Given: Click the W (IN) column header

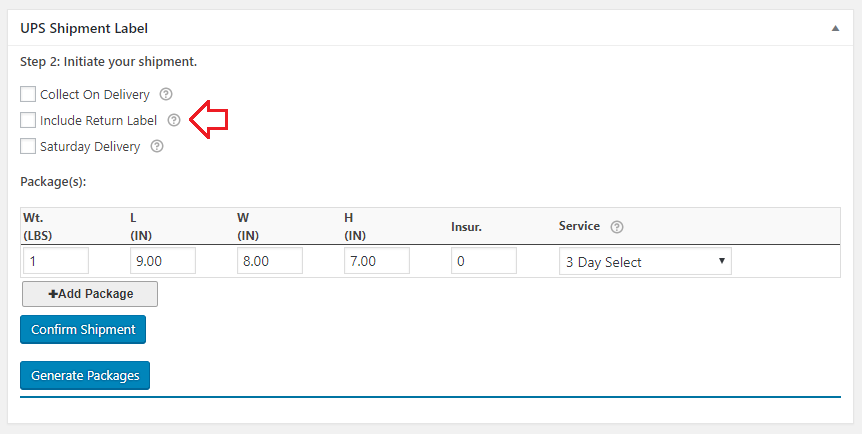Looking at the screenshot, I should click(248, 227).
